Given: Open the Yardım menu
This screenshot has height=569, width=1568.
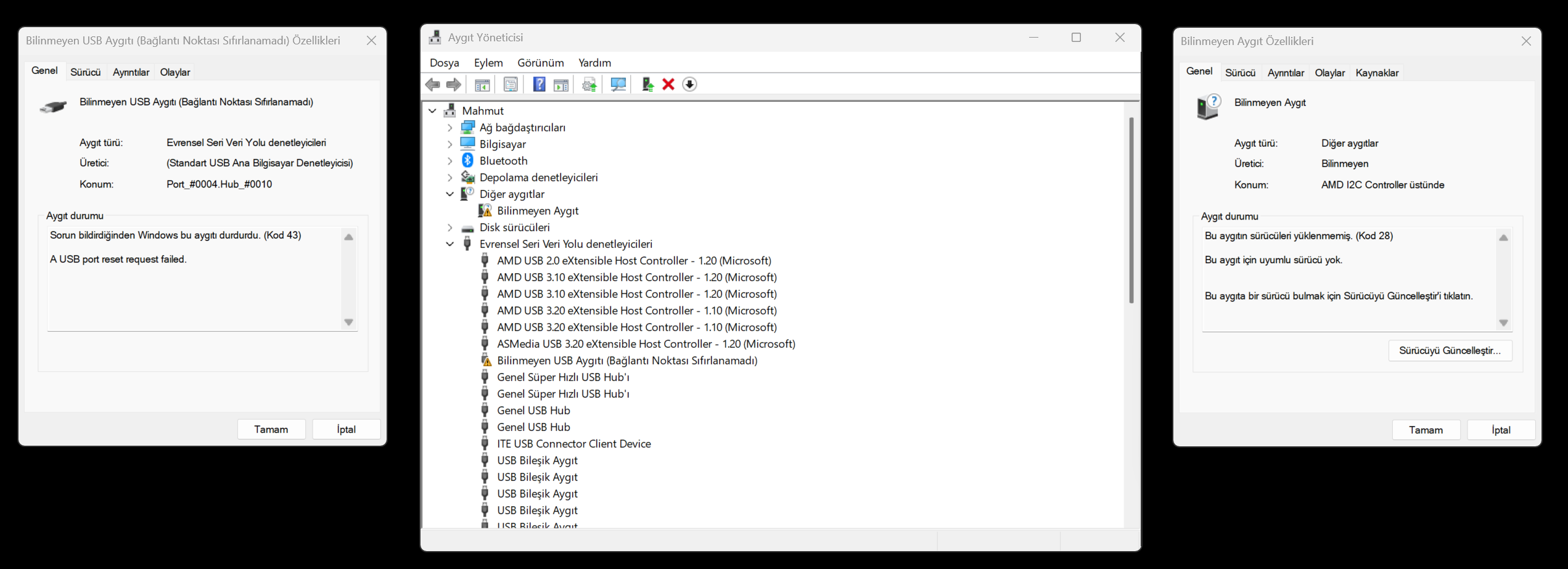Looking at the screenshot, I should tap(594, 63).
